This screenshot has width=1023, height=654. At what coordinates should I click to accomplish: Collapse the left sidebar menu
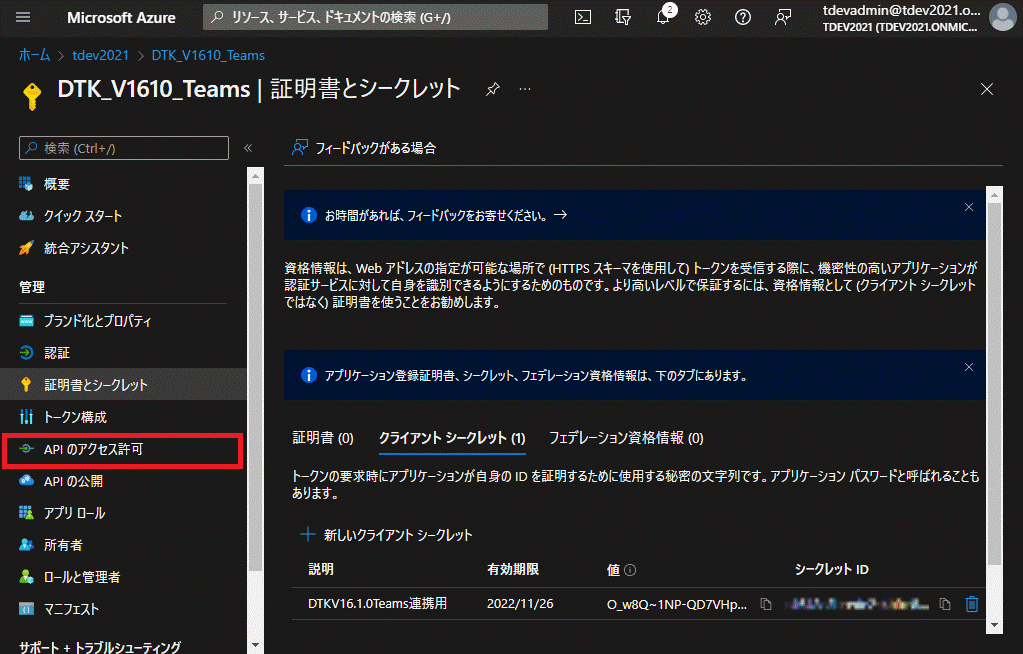coord(248,148)
